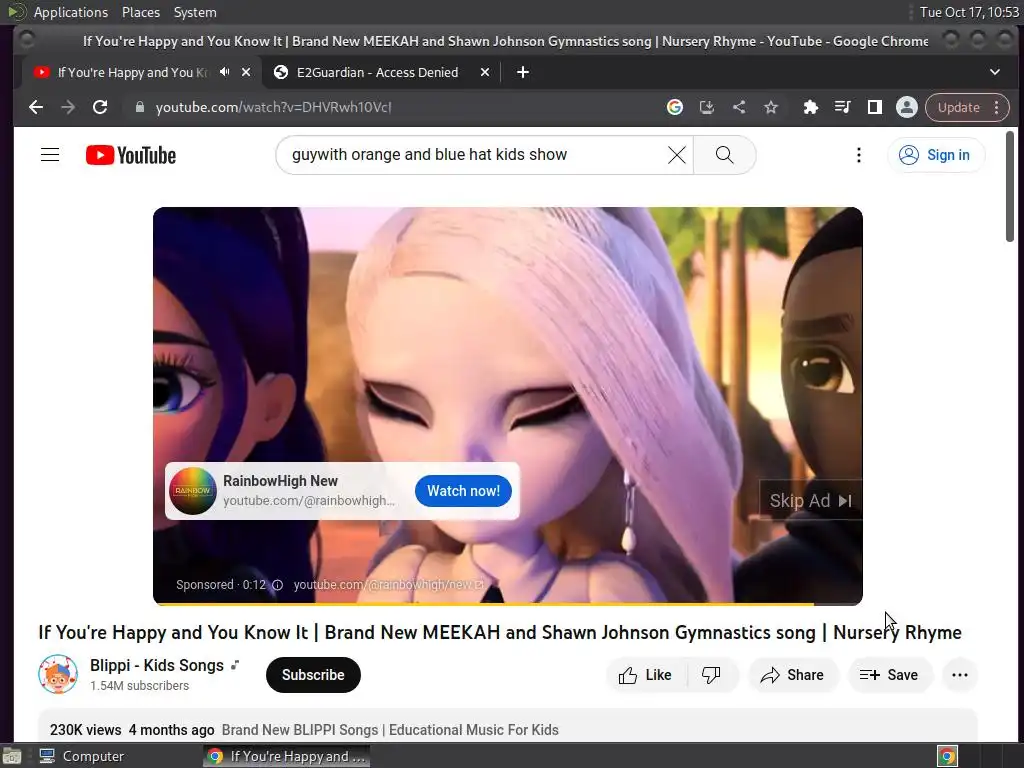Click the Sign in button
1024x768 pixels.
click(x=935, y=155)
